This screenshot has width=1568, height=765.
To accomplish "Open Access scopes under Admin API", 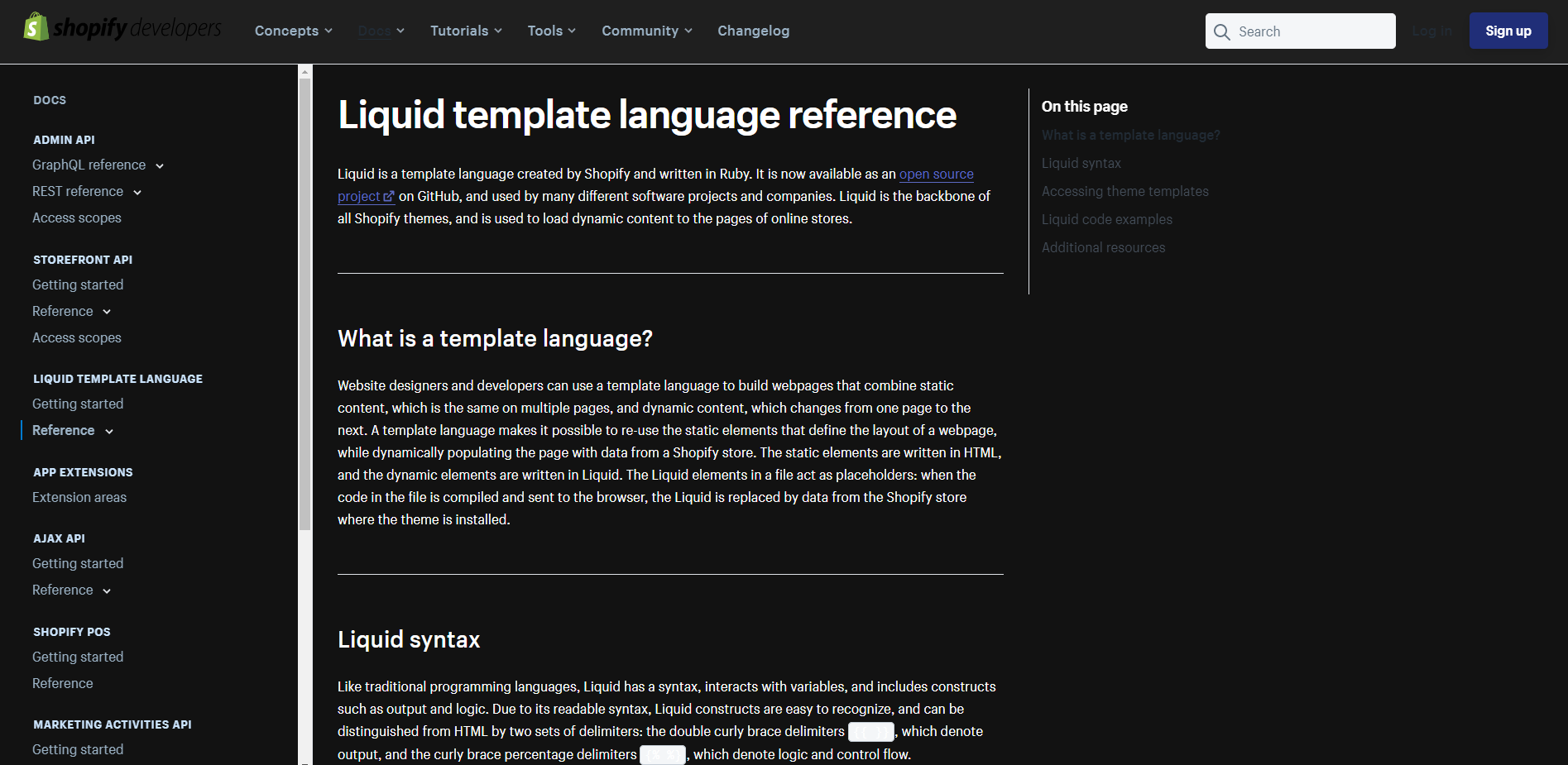I will [76, 218].
